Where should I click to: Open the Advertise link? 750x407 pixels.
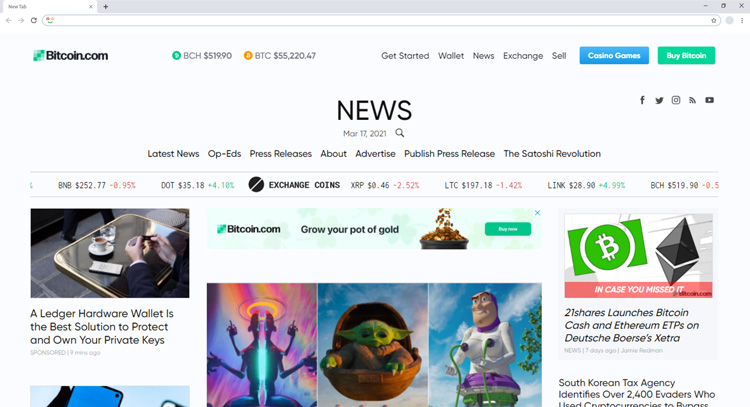coord(375,154)
